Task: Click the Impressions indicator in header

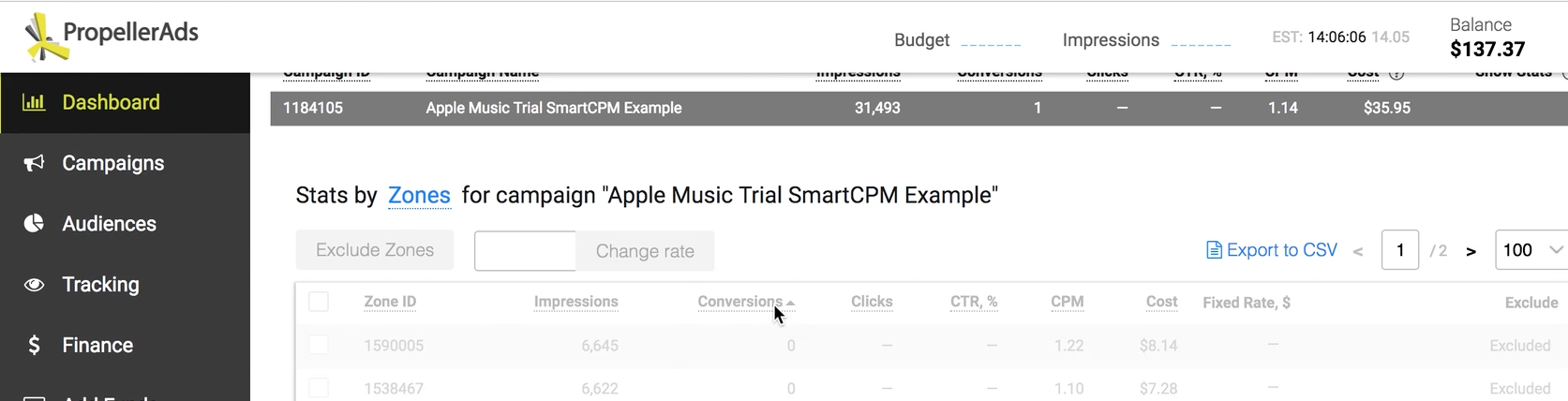Action: pos(1146,40)
